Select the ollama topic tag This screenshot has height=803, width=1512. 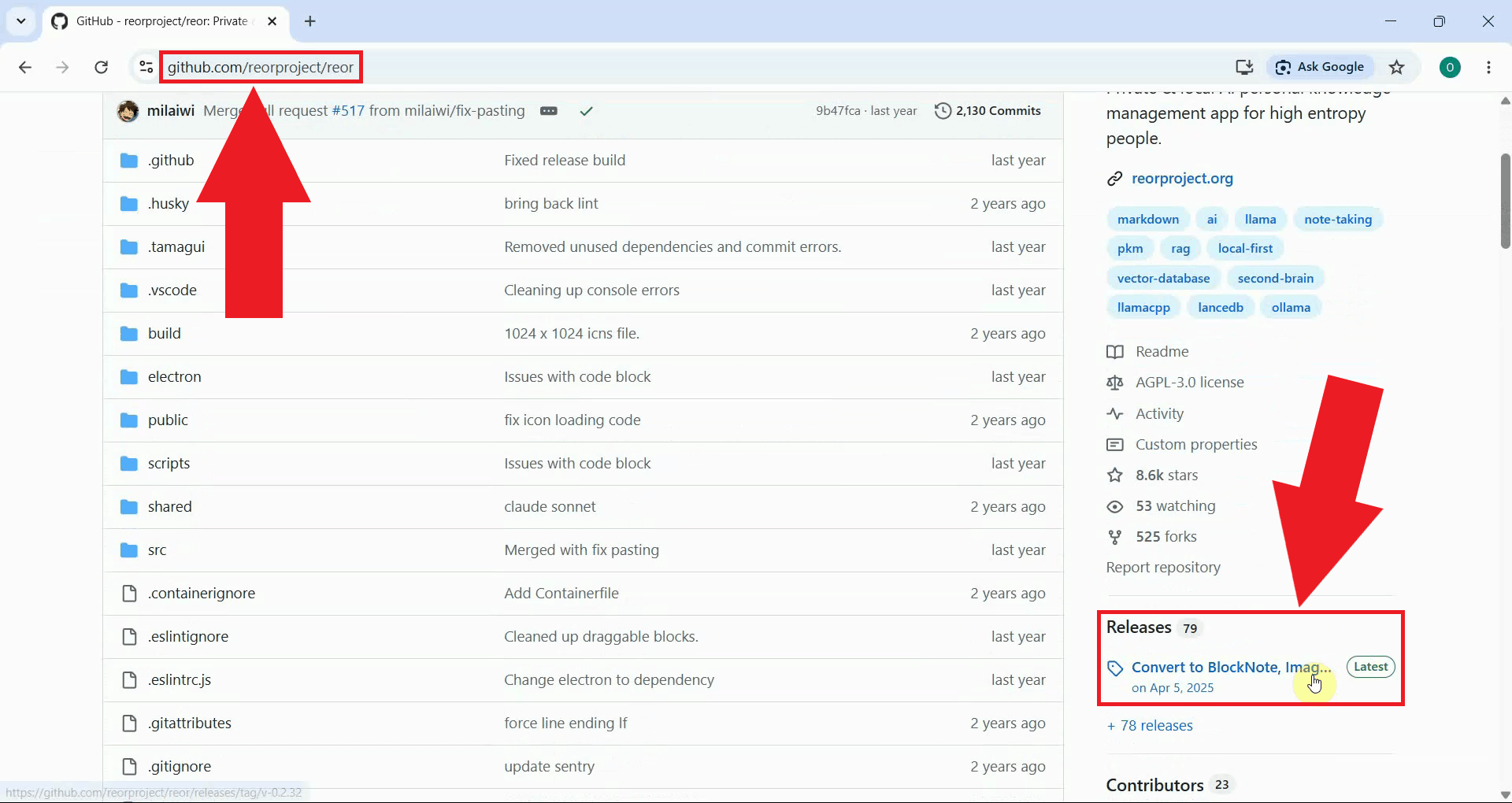click(1291, 308)
